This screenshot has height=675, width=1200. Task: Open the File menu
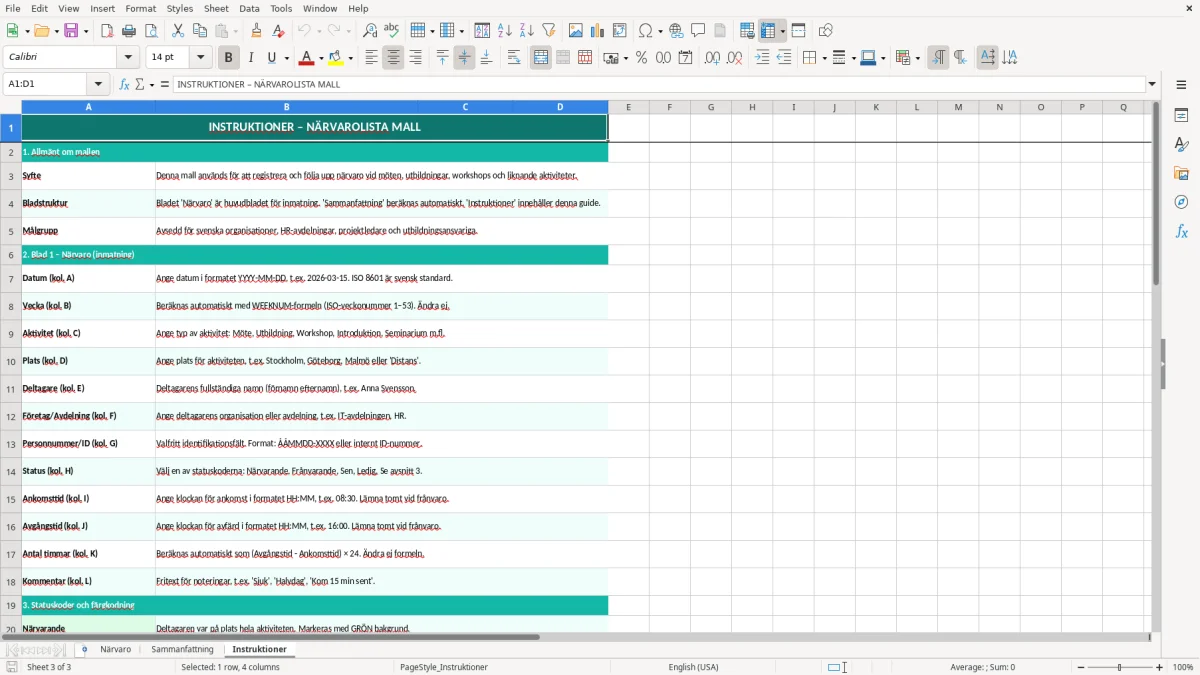13,8
